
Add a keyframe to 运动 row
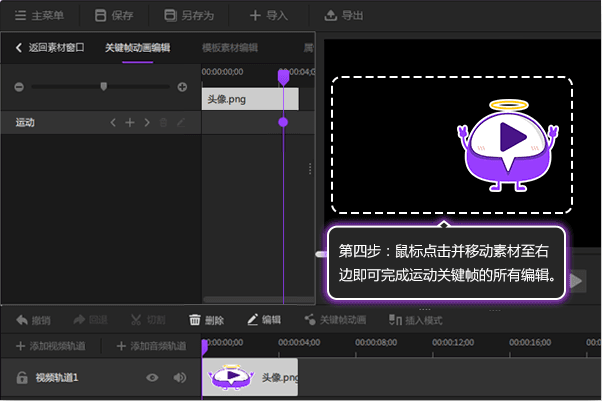129,122
